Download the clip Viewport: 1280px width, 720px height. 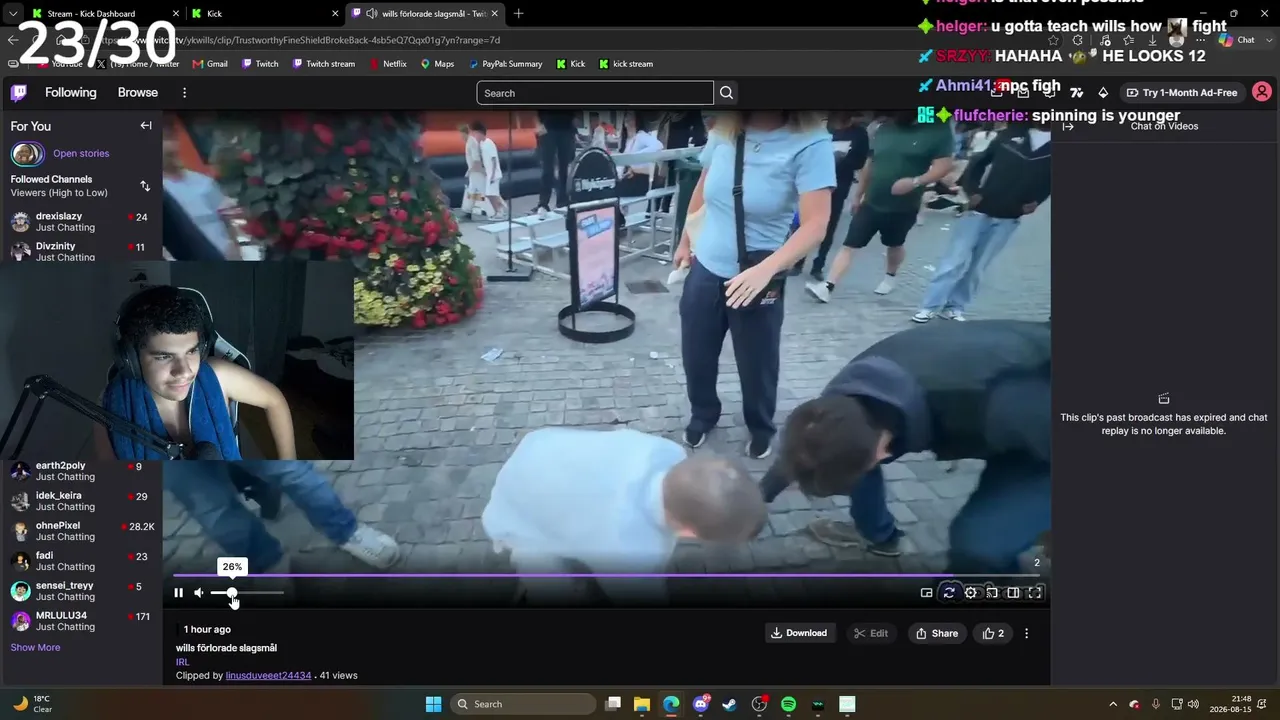(x=799, y=633)
